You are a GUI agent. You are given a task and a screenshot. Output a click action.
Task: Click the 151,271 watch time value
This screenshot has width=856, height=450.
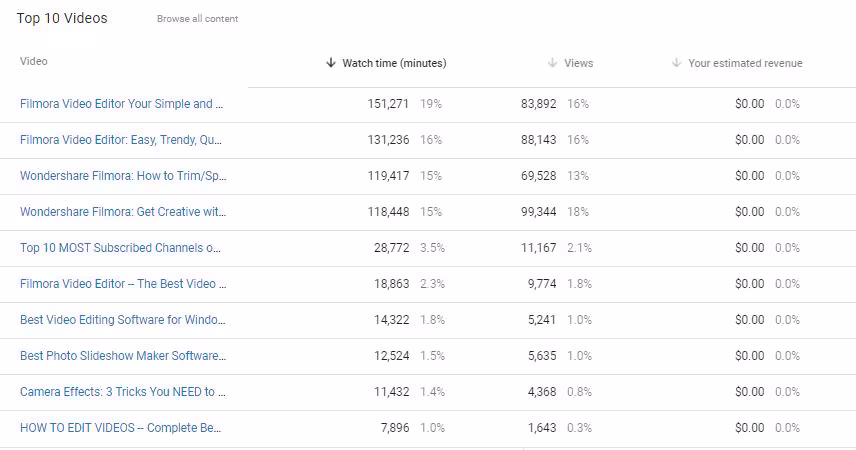(x=389, y=104)
